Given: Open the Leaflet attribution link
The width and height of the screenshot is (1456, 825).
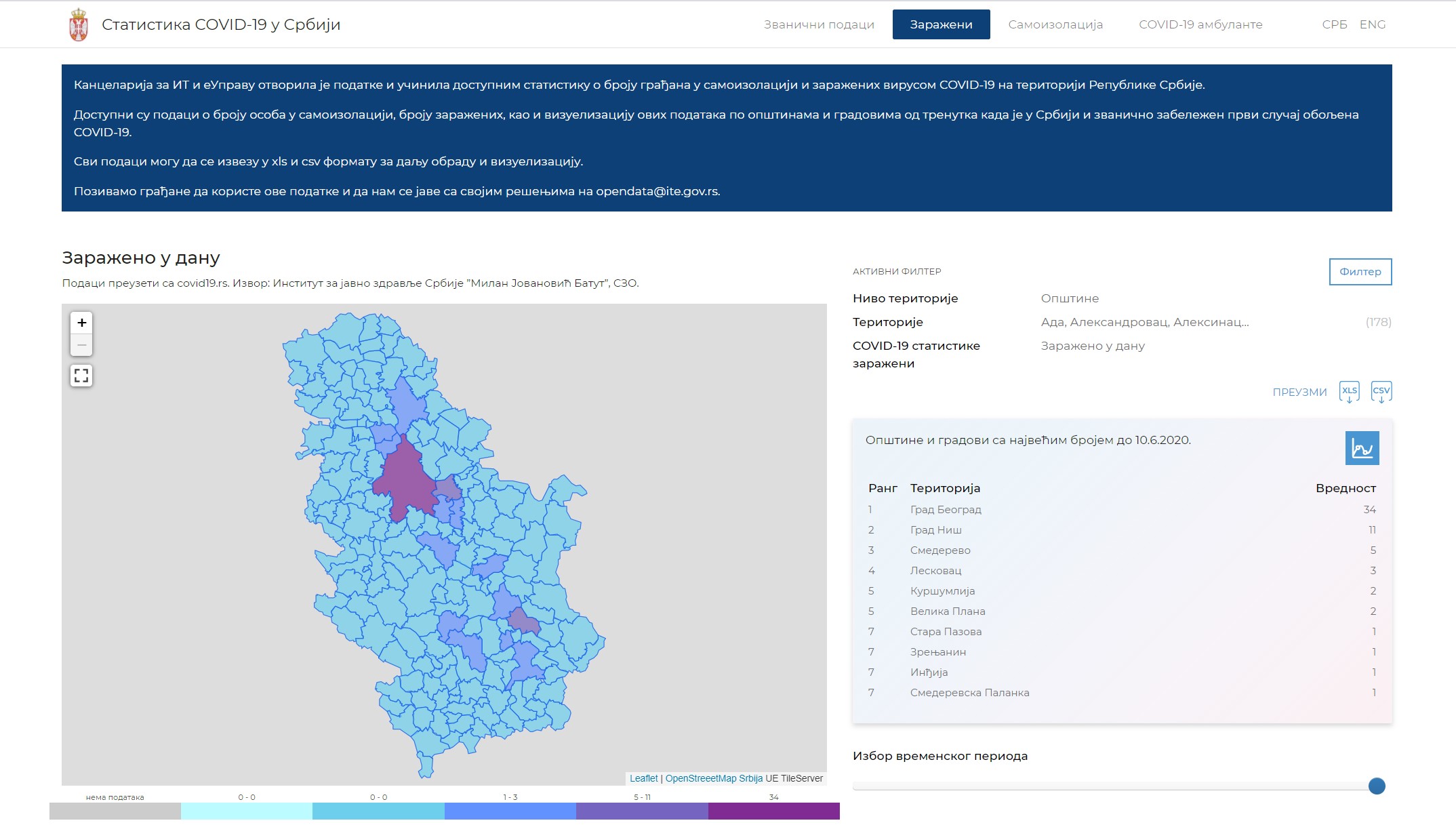Looking at the screenshot, I should [x=643, y=778].
